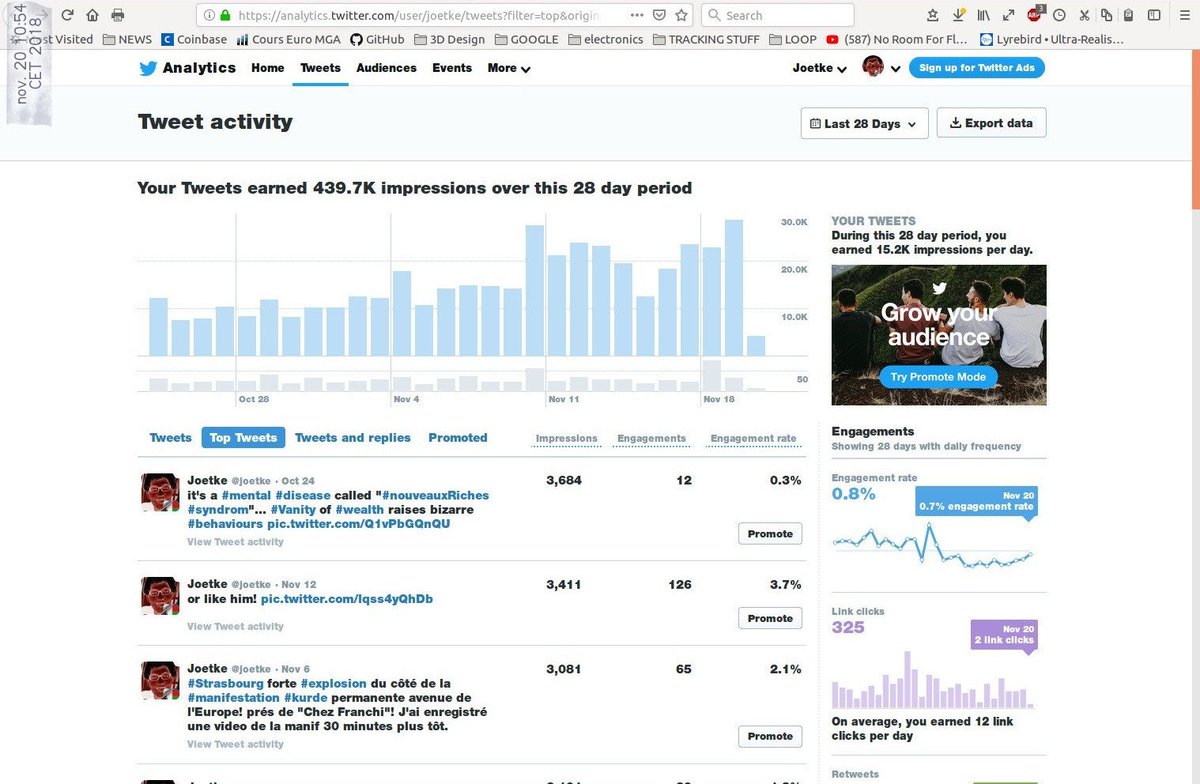Viewport: 1200px width, 784px height.
Task: Select the Top Tweets tab
Action: pyautogui.click(x=243, y=438)
